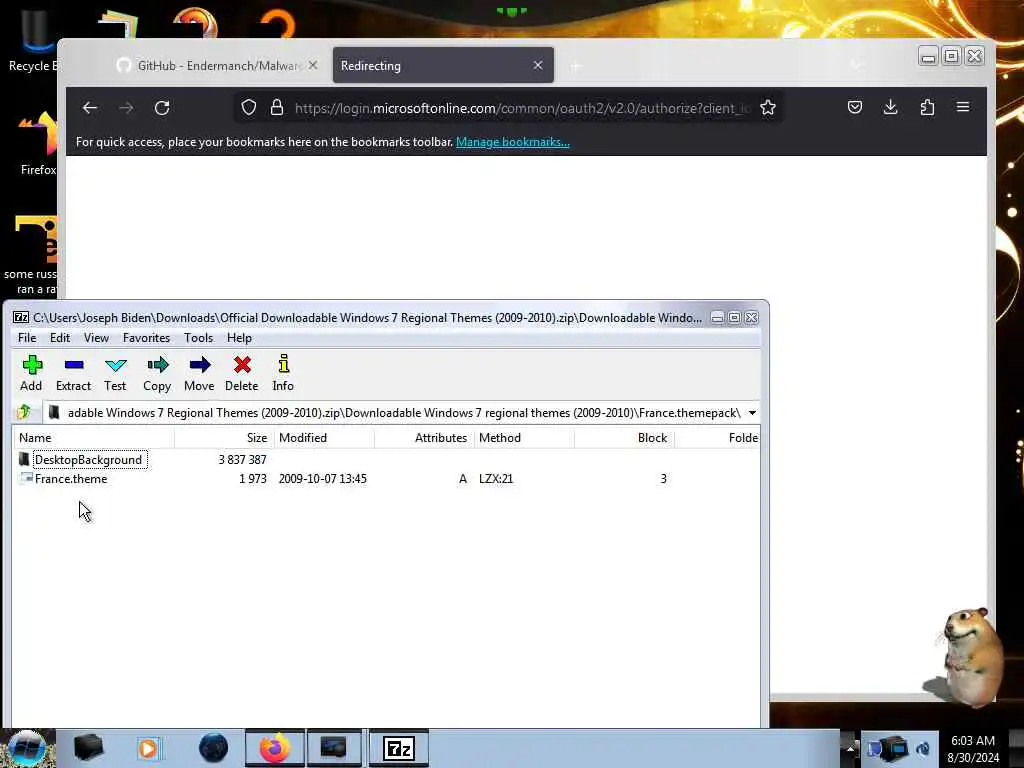Open Save to Pocket in Firefox
This screenshot has height=768, width=1024.
pos(854,107)
